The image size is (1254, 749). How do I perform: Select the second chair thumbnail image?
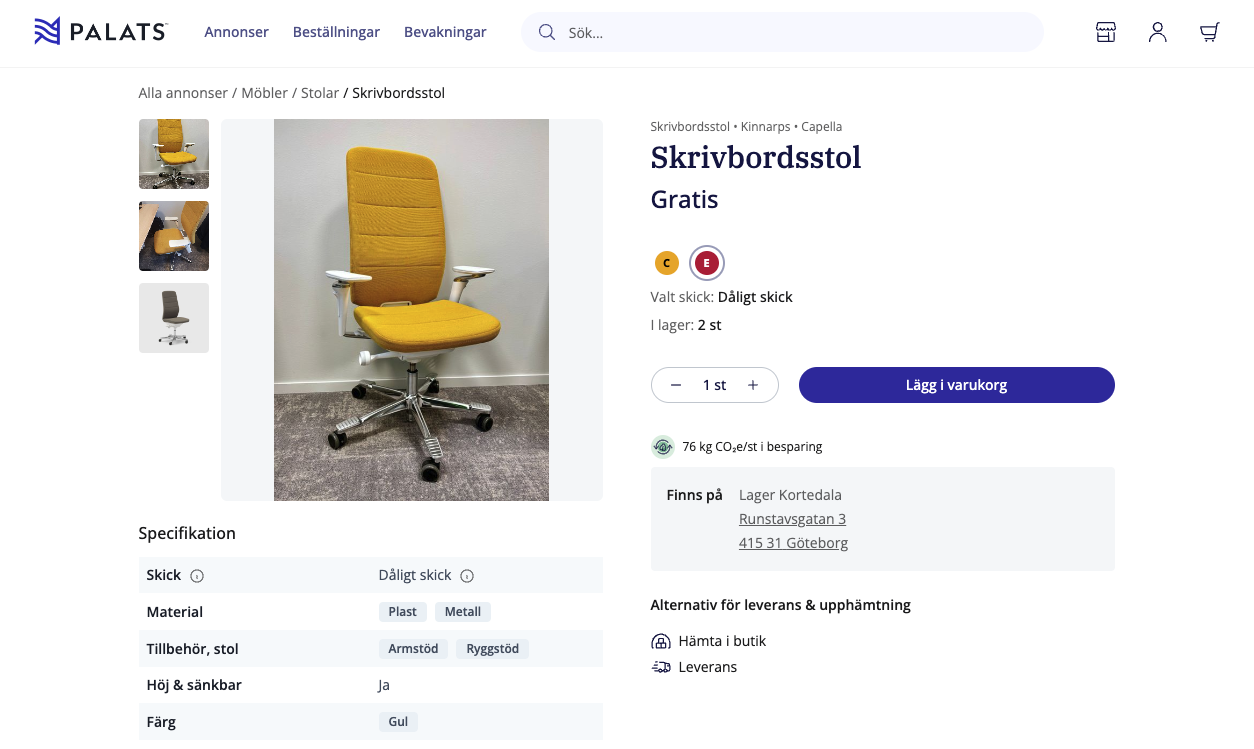[174, 236]
